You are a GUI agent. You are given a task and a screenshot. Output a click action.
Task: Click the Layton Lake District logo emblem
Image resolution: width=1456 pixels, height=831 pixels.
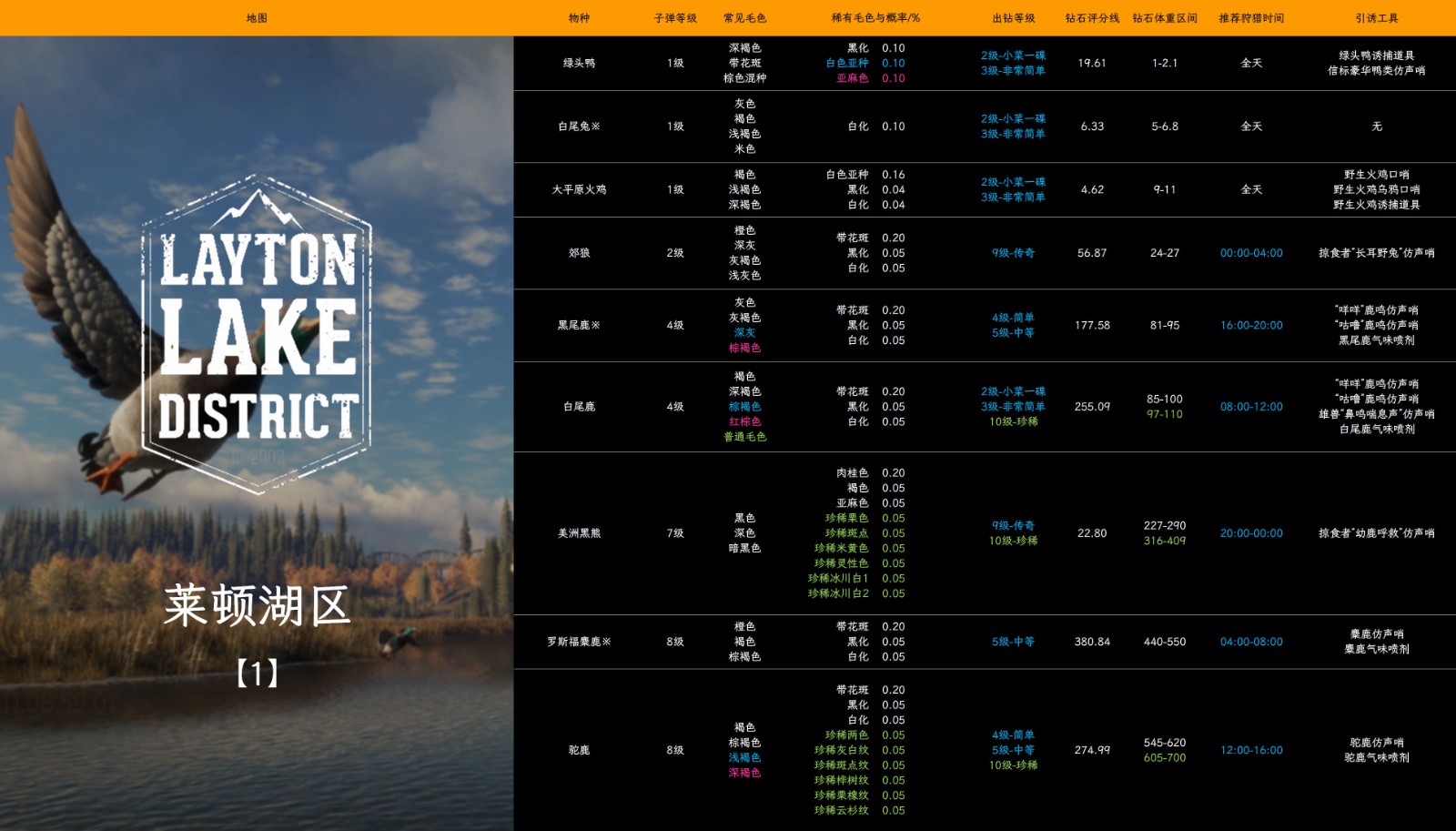[257, 335]
